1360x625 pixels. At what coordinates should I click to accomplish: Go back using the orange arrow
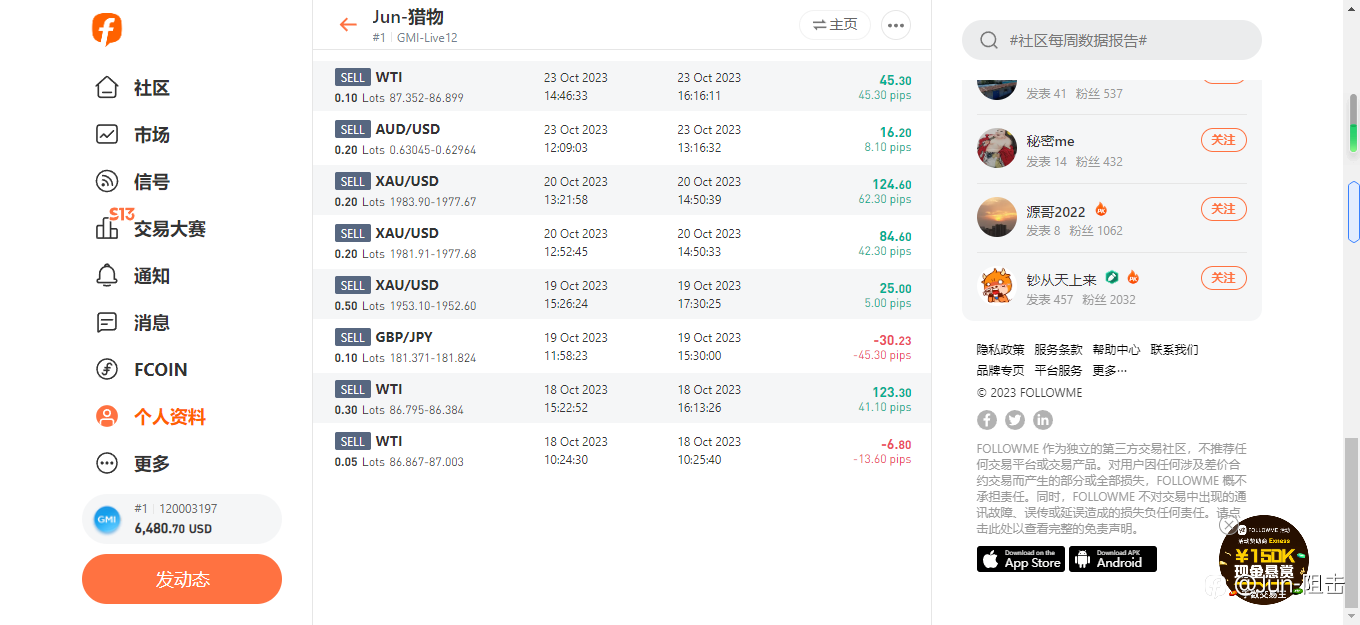pos(348,25)
